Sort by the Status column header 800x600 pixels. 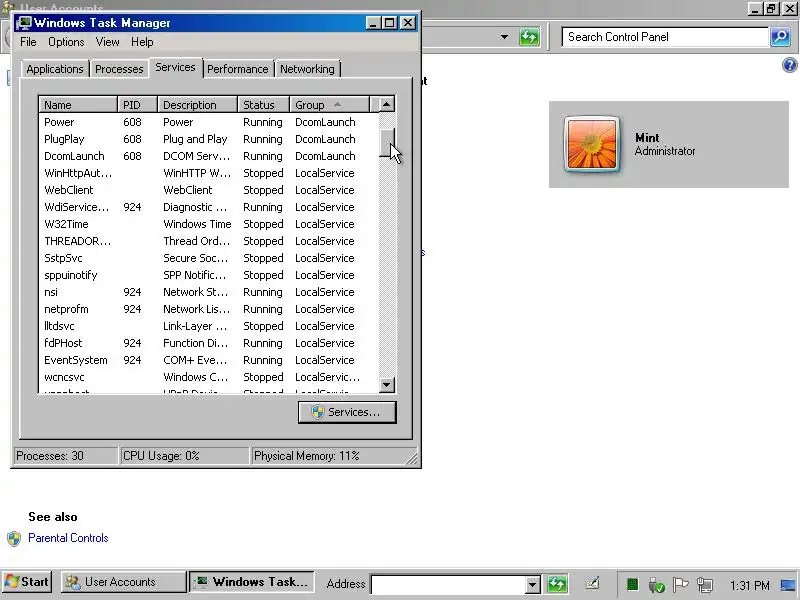(263, 105)
